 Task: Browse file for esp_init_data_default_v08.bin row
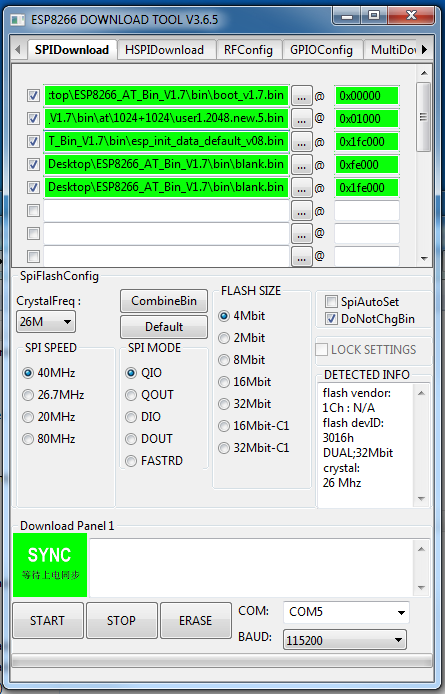click(x=302, y=142)
